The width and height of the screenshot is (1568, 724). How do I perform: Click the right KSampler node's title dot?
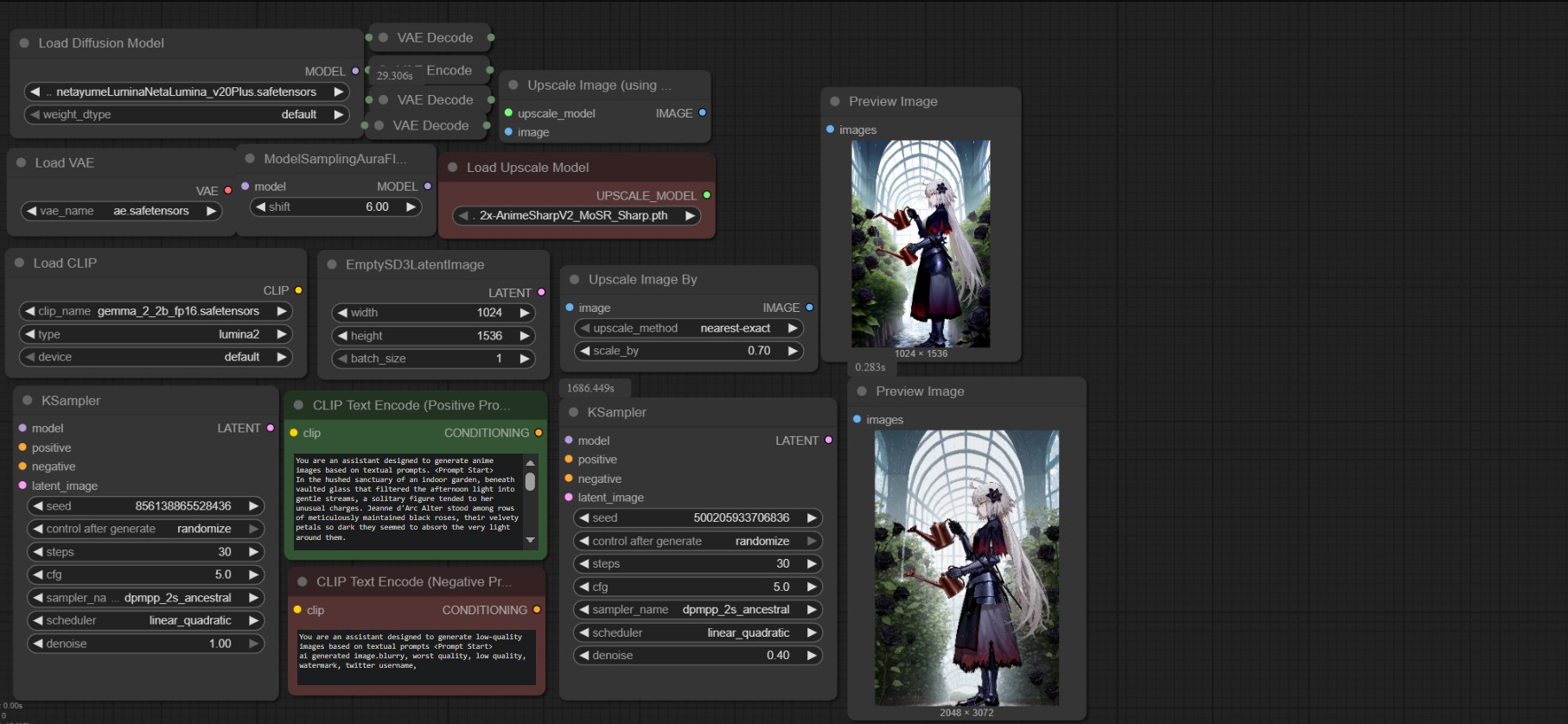[574, 413]
